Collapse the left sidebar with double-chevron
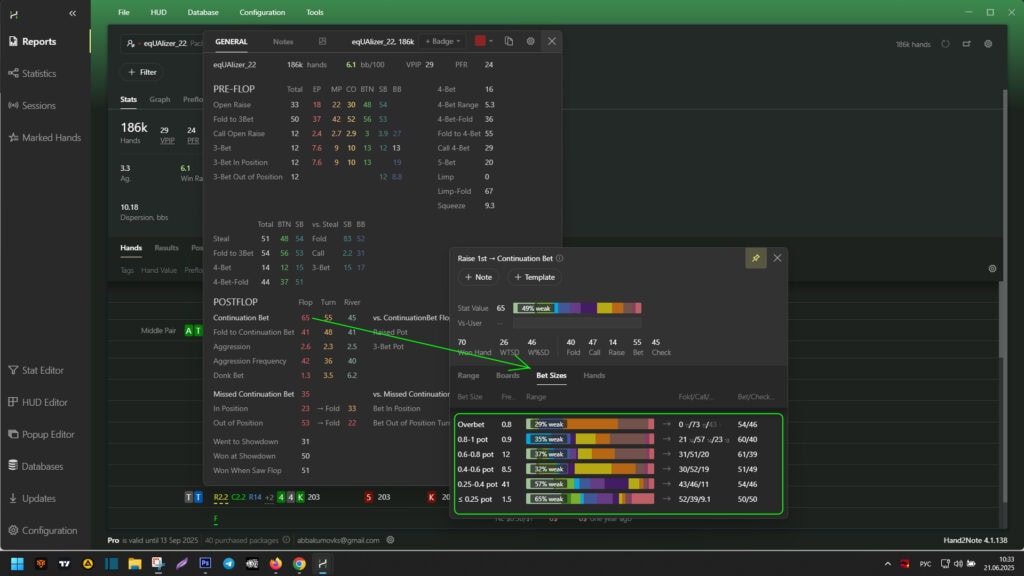This screenshot has width=1024, height=576. tap(72, 13)
